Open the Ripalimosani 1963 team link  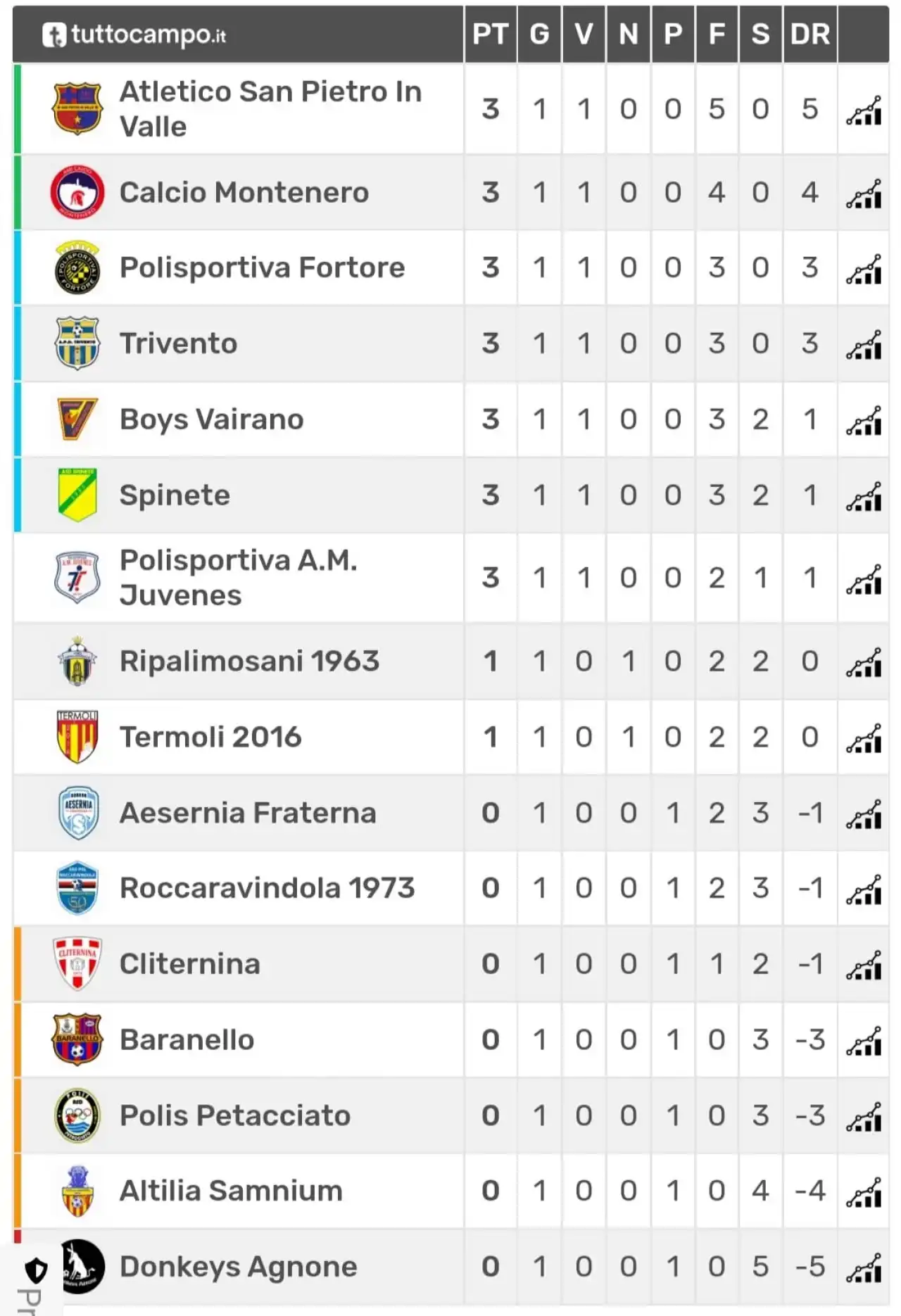click(x=249, y=661)
